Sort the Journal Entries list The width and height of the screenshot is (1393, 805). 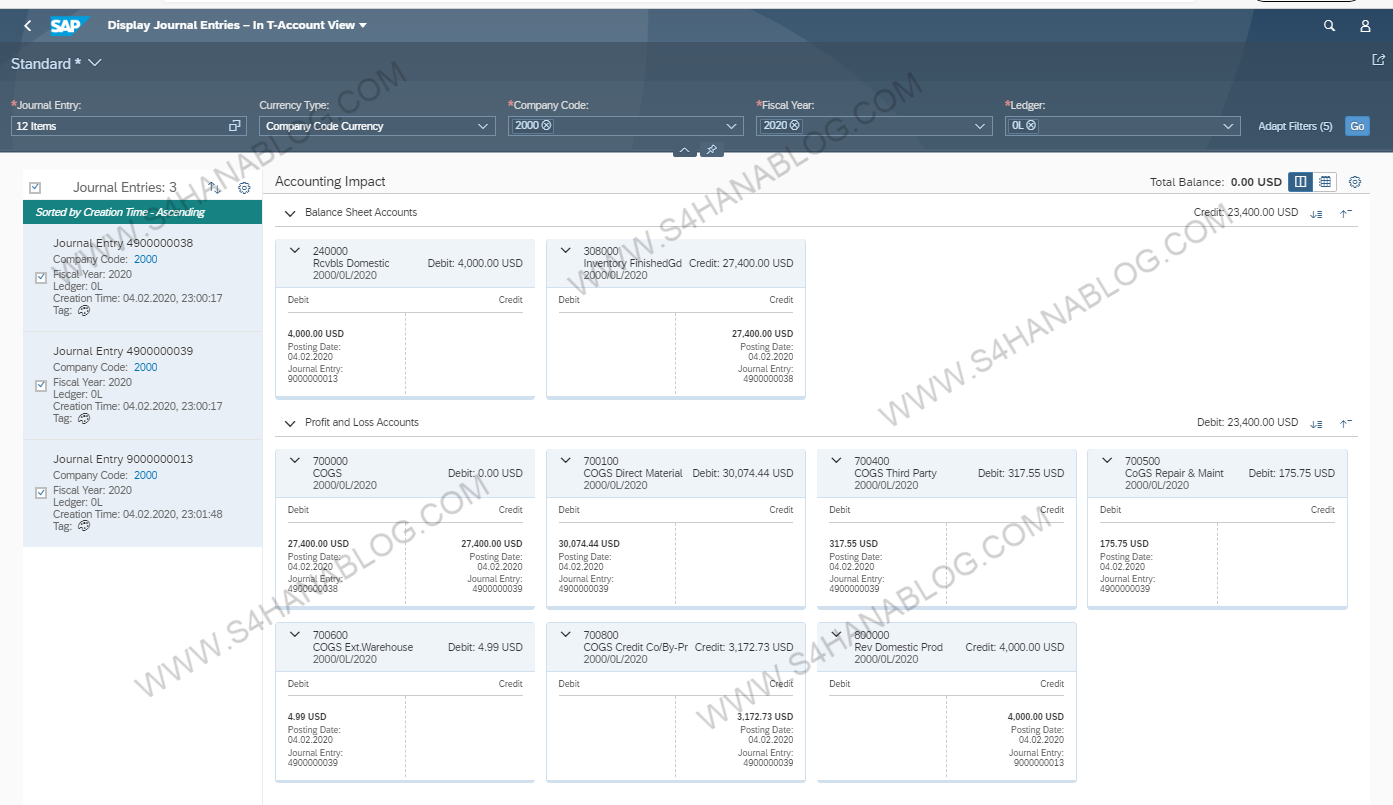click(214, 188)
